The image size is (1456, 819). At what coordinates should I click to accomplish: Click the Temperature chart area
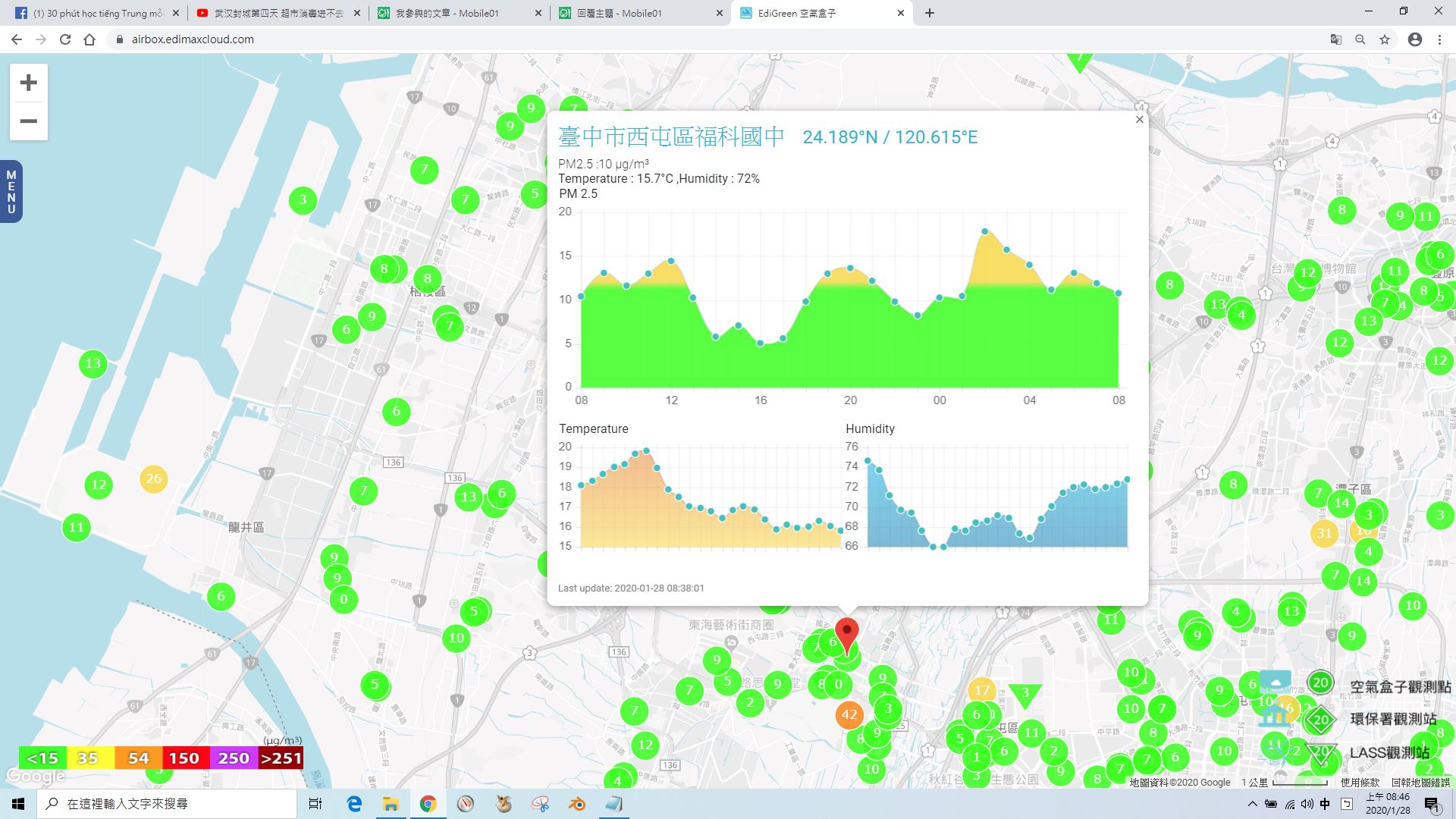[711, 497]
